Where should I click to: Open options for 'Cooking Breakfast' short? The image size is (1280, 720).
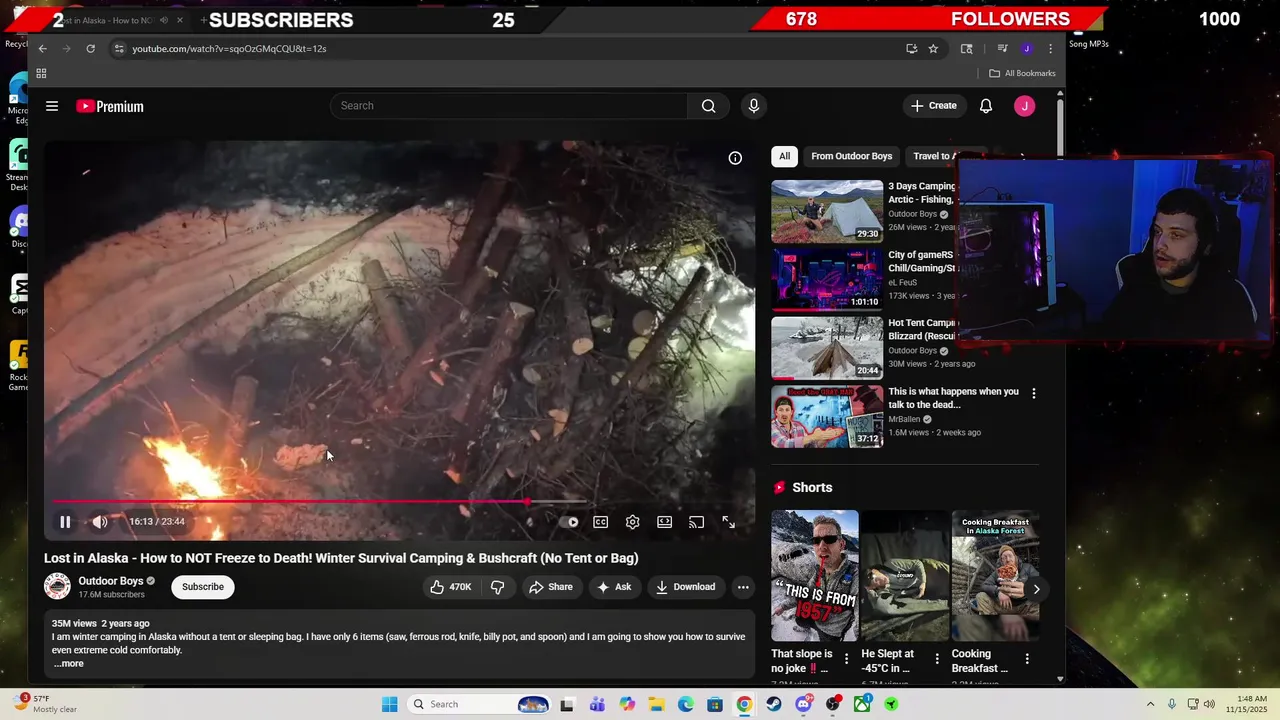point(1027,659)
